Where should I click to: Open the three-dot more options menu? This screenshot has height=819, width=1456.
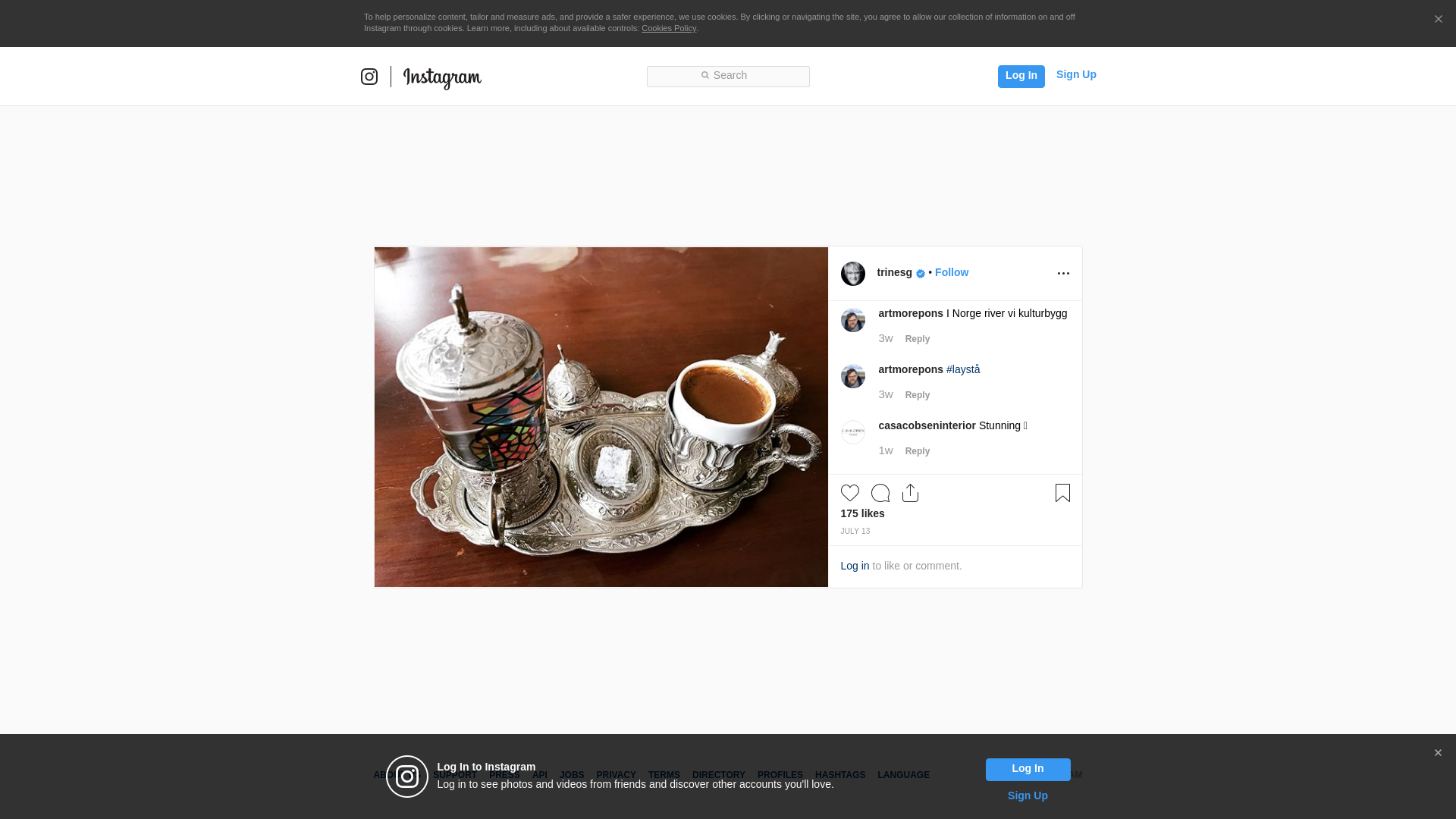pos(1063,274)
